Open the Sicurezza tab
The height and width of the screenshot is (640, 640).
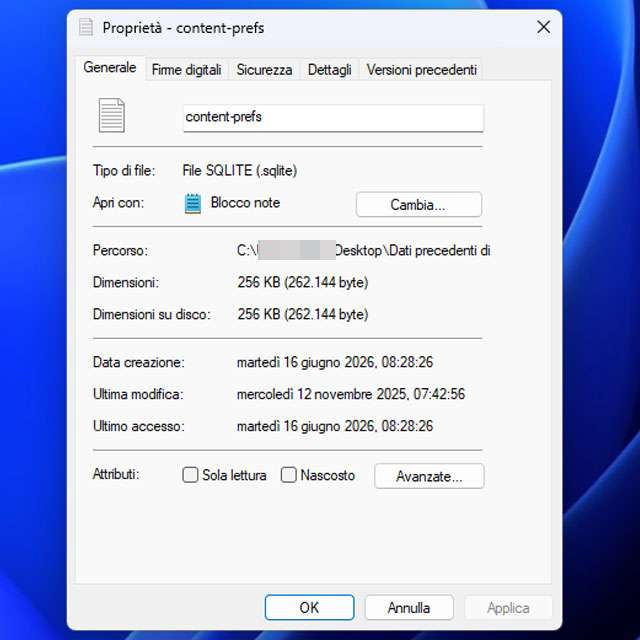tap(264, 70)
